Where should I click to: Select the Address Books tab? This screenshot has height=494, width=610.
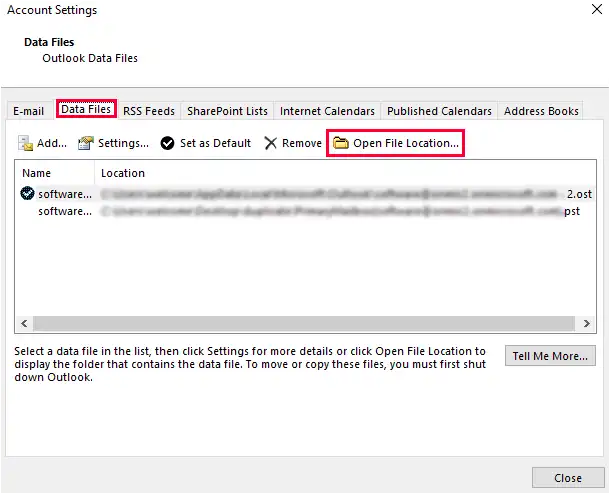541,111
